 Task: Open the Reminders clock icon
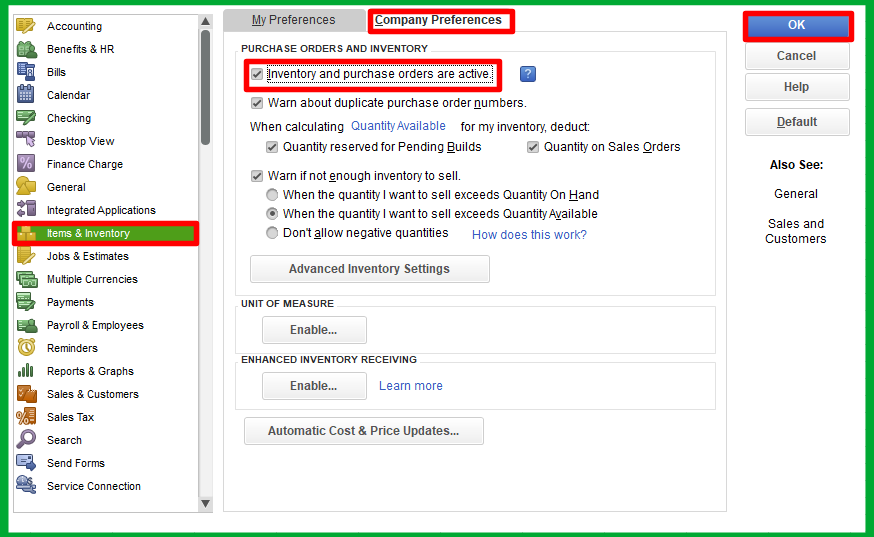click(x=26, y=348)
